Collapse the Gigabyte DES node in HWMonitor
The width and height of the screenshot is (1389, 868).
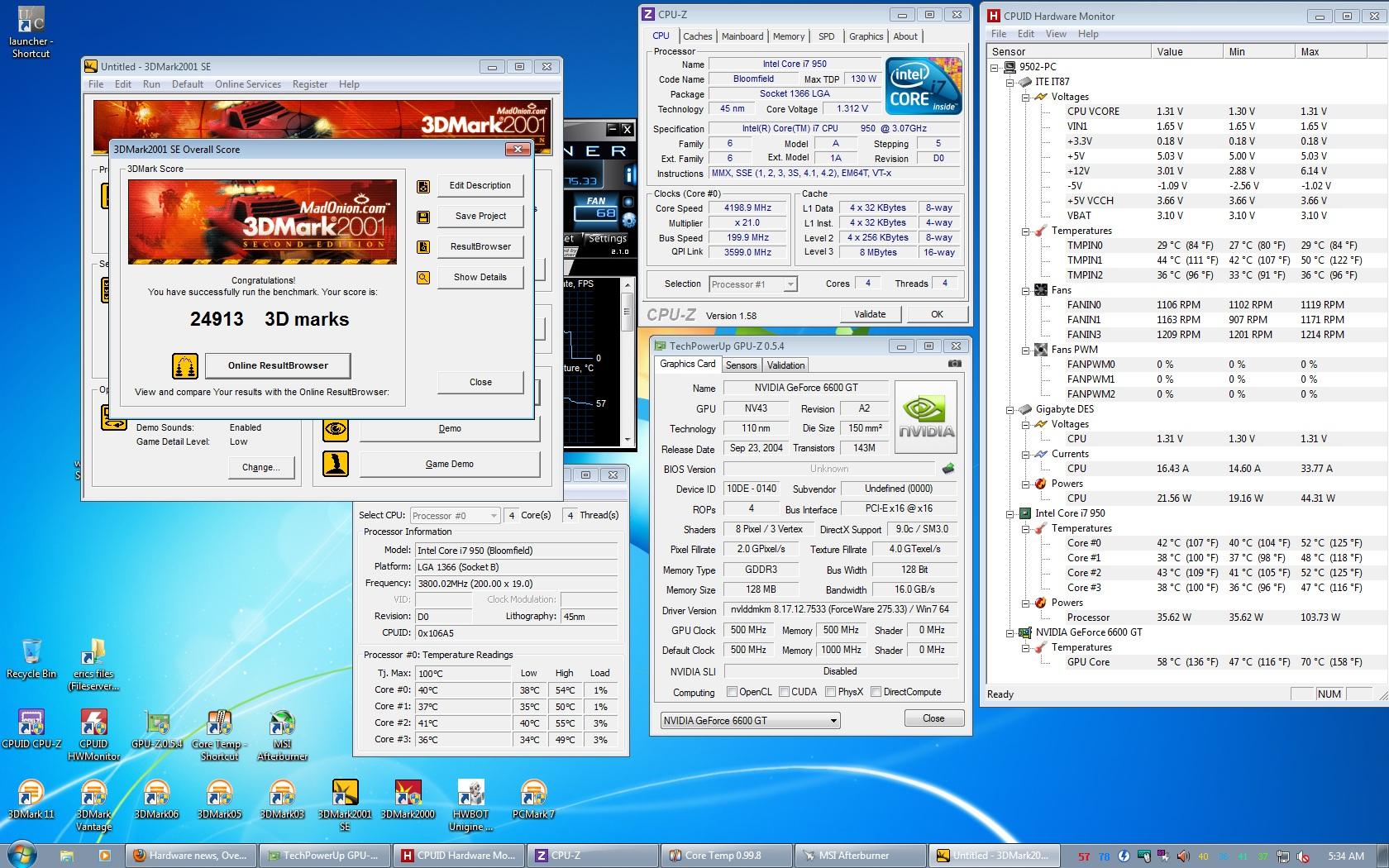[x=1010, y=409]
